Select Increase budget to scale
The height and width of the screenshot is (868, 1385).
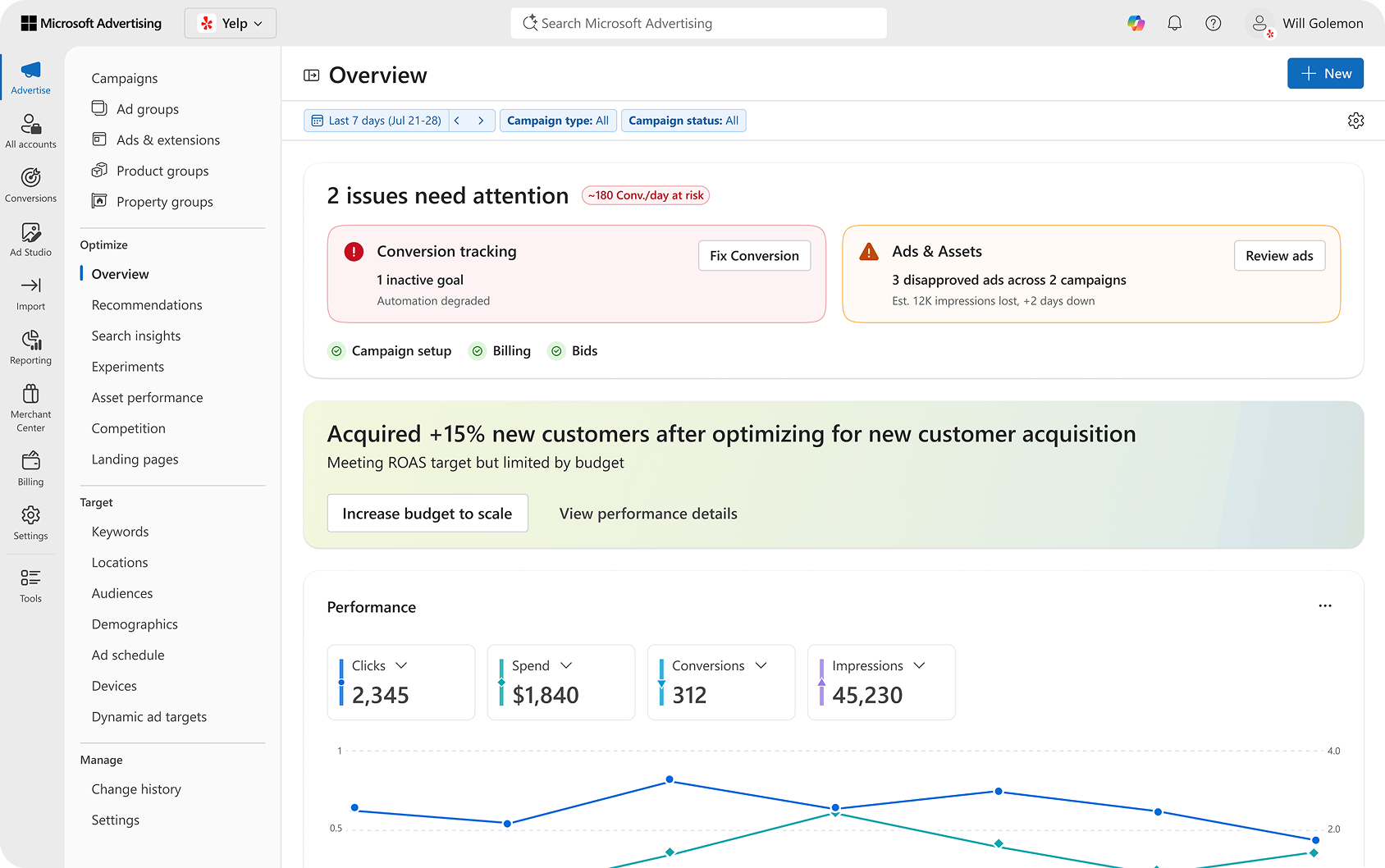tap(427, 513)
